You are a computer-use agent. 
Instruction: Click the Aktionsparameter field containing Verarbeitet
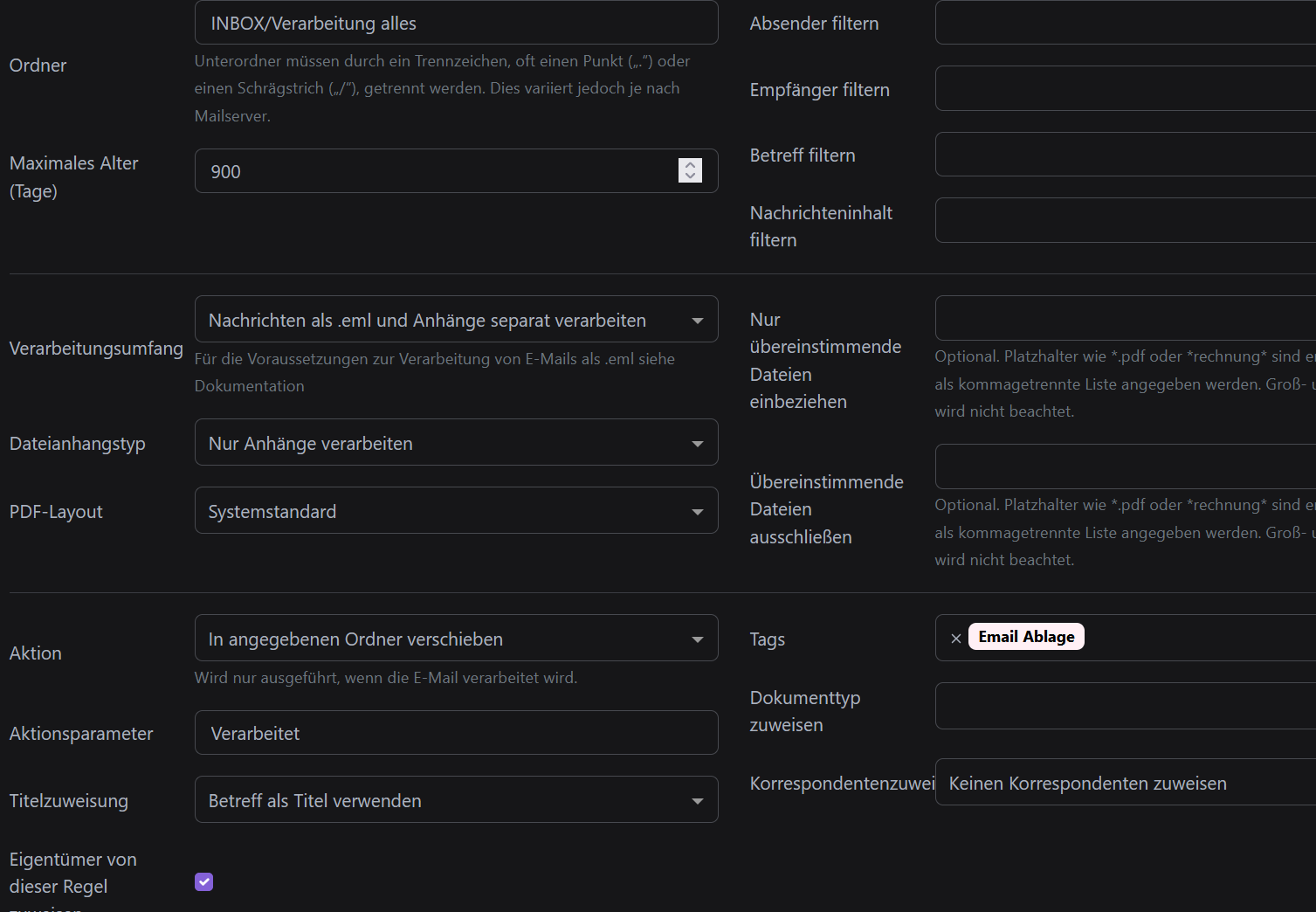pos(456,733)
